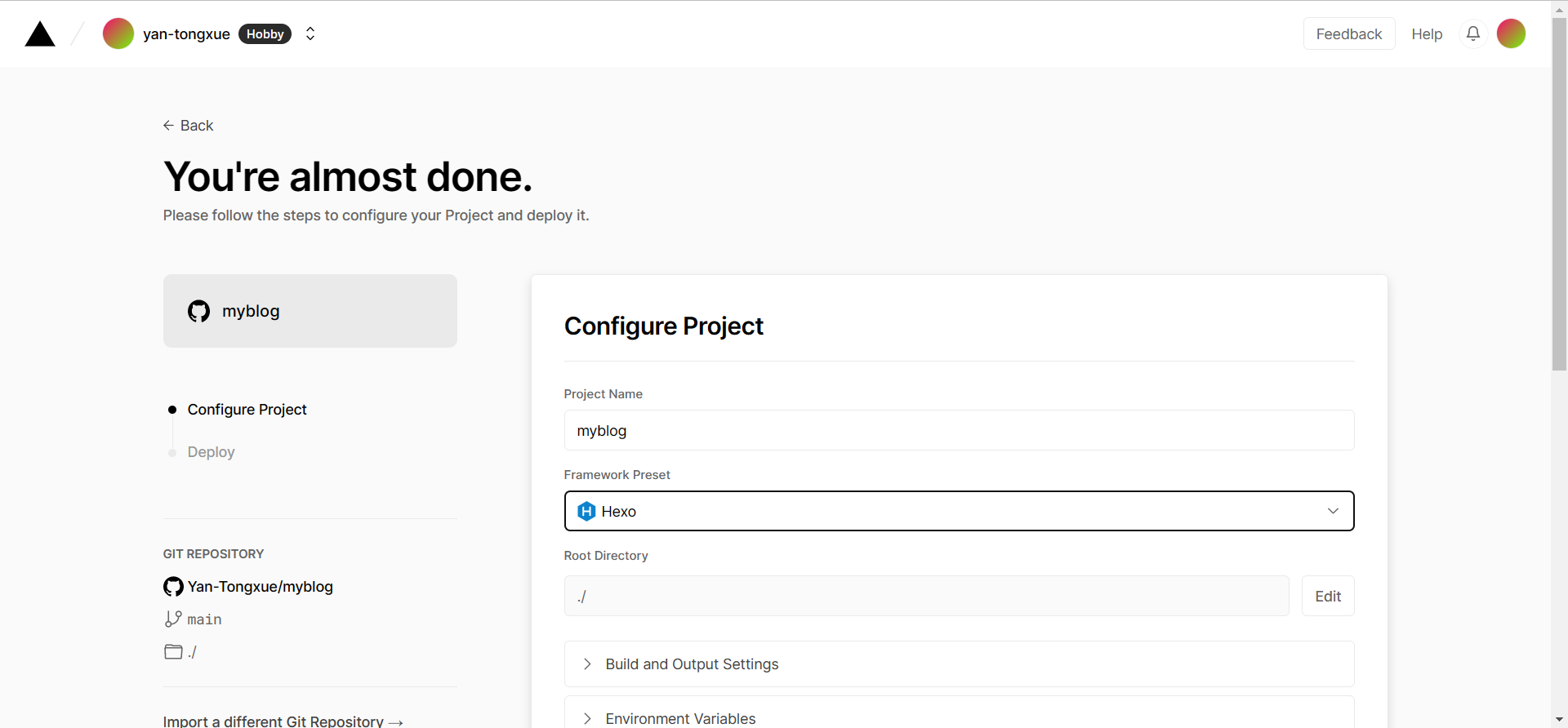
Task: Select the Deploy step
Action: tap(211, 452)
